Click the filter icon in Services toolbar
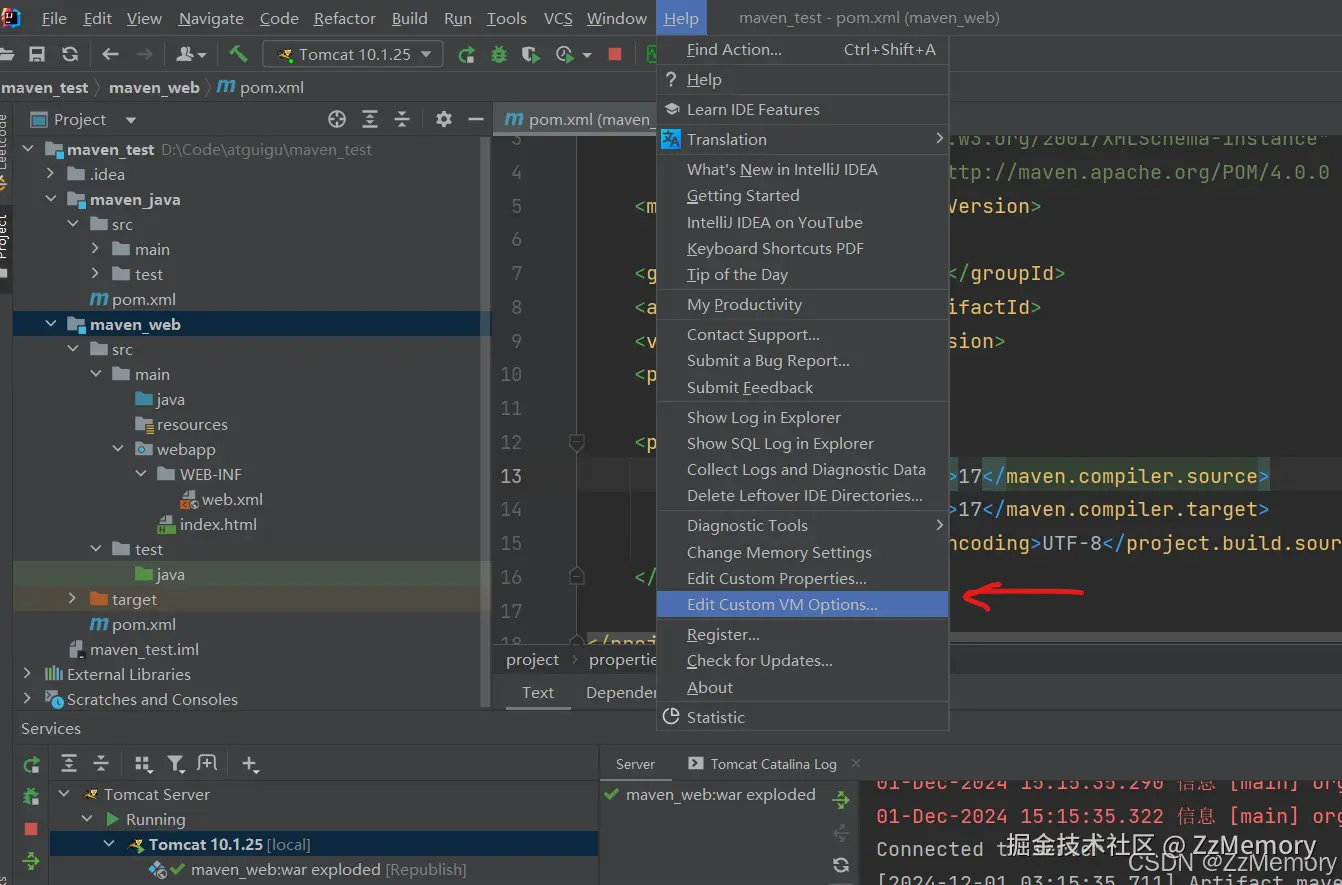 [x=176, y=764]
